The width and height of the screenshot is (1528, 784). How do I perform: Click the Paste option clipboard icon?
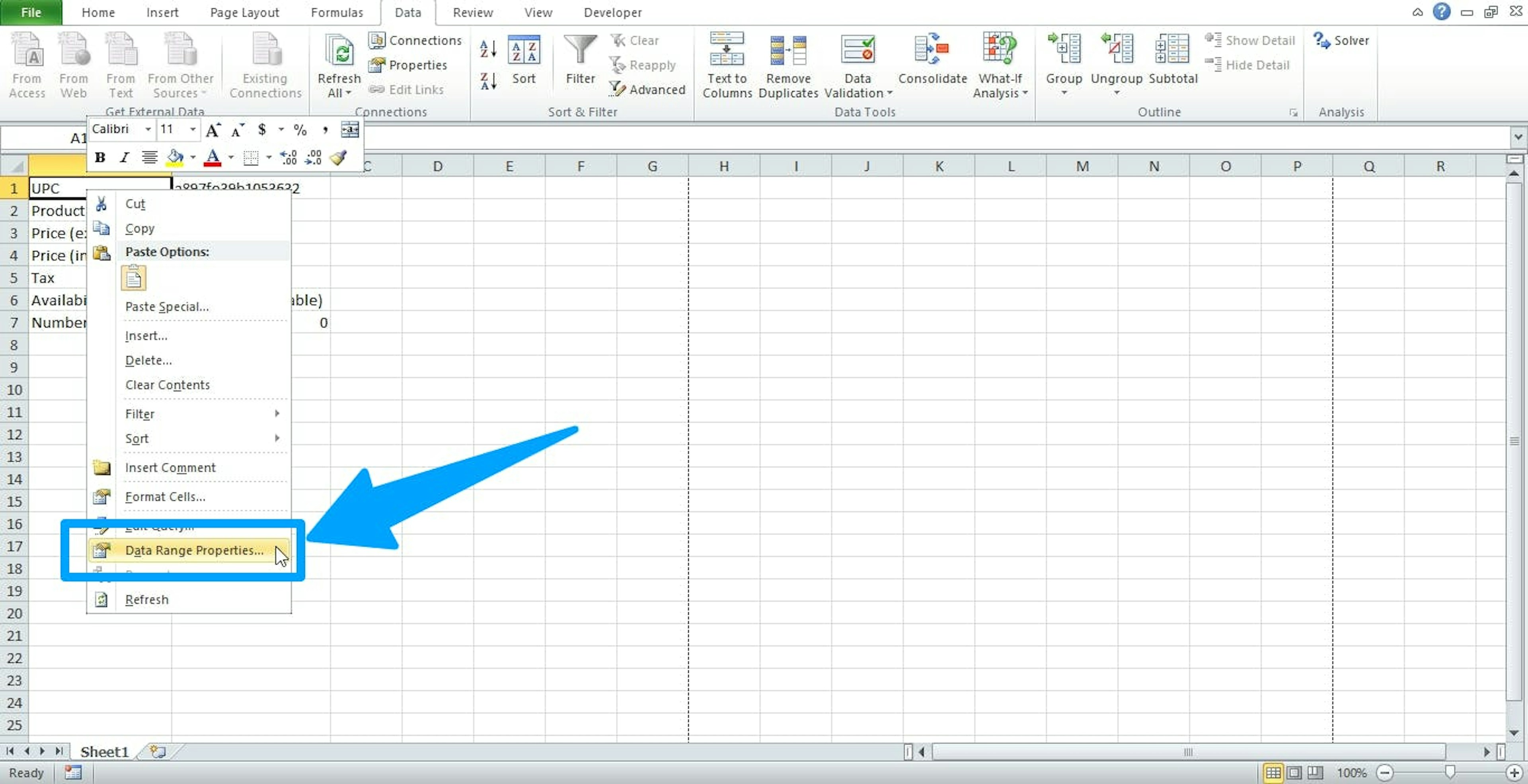click(x=133, y=278)
